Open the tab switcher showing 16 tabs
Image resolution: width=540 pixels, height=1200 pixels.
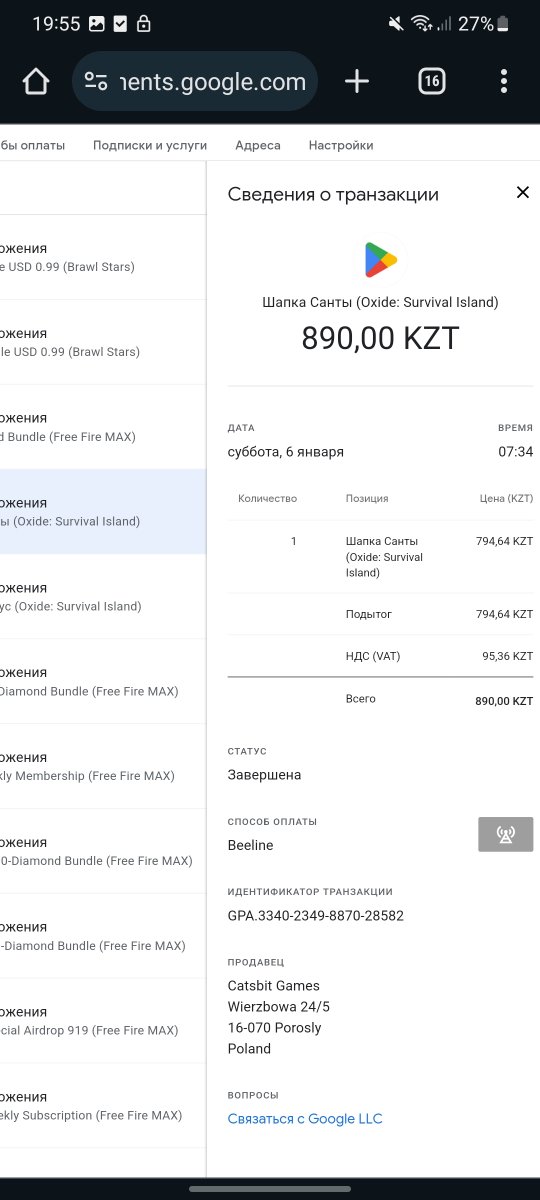click(431, 82)
